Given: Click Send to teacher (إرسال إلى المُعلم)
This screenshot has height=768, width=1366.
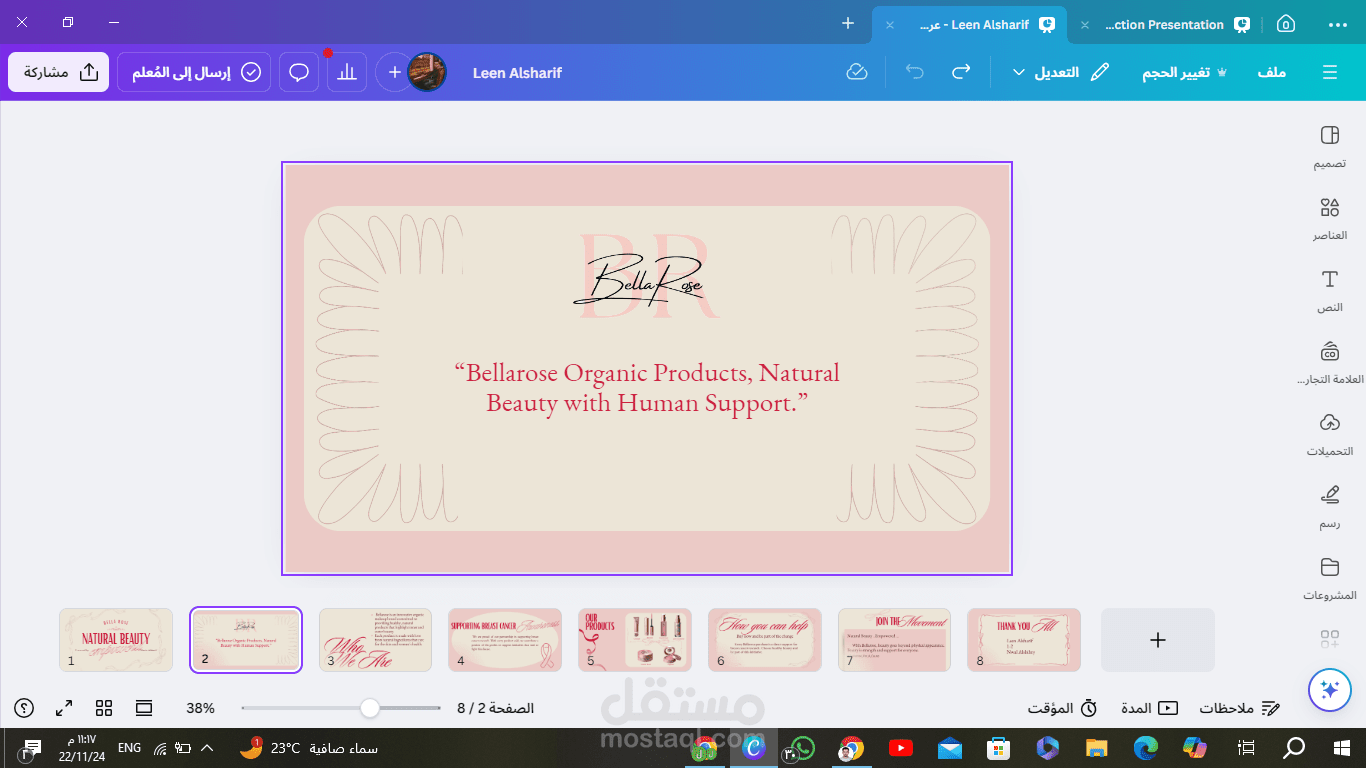Looking at the screenshot, I should (x=194, y=72).
